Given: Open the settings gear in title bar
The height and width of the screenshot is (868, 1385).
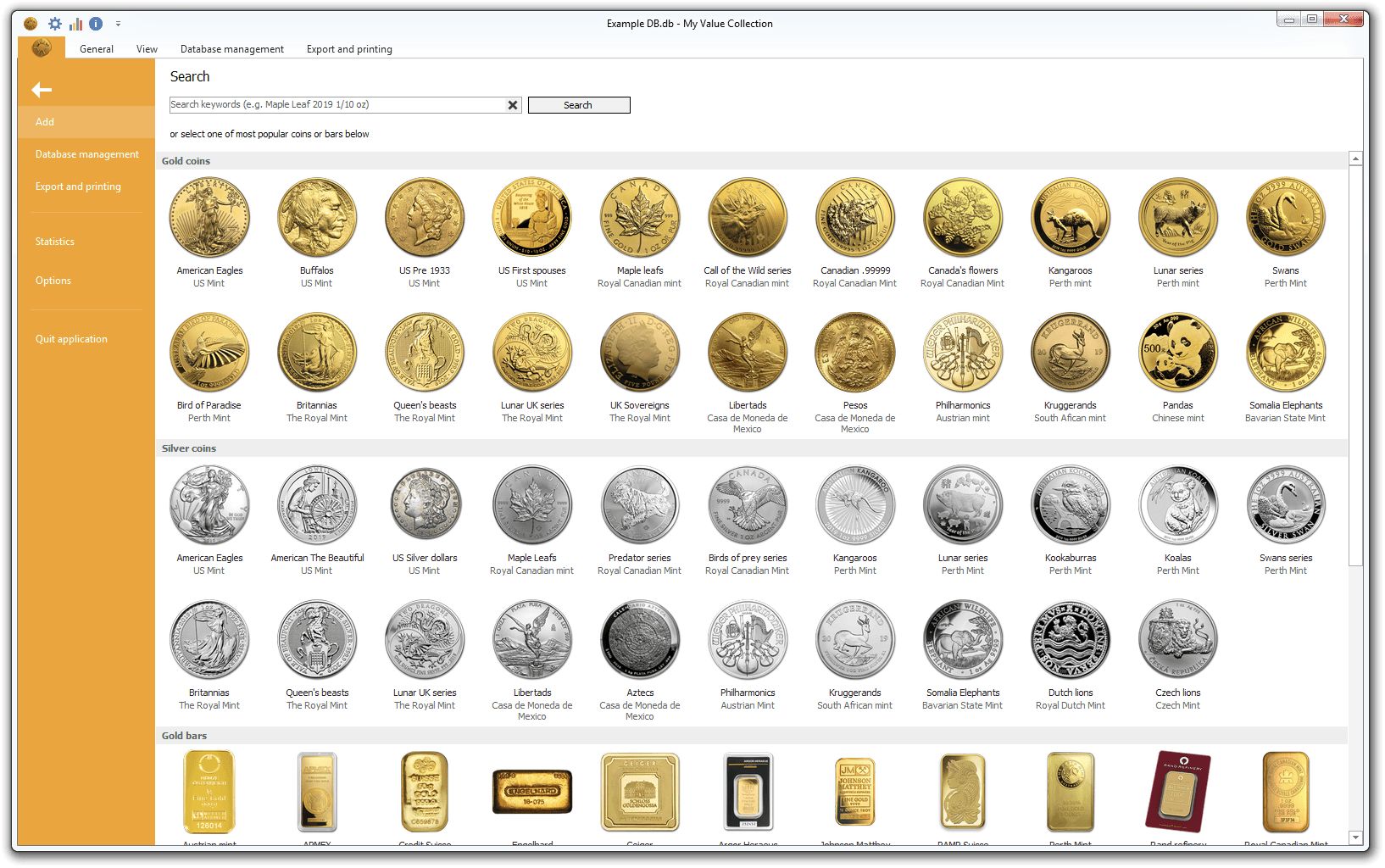Looking at the screenshot, I should click(x=55, y=24).
